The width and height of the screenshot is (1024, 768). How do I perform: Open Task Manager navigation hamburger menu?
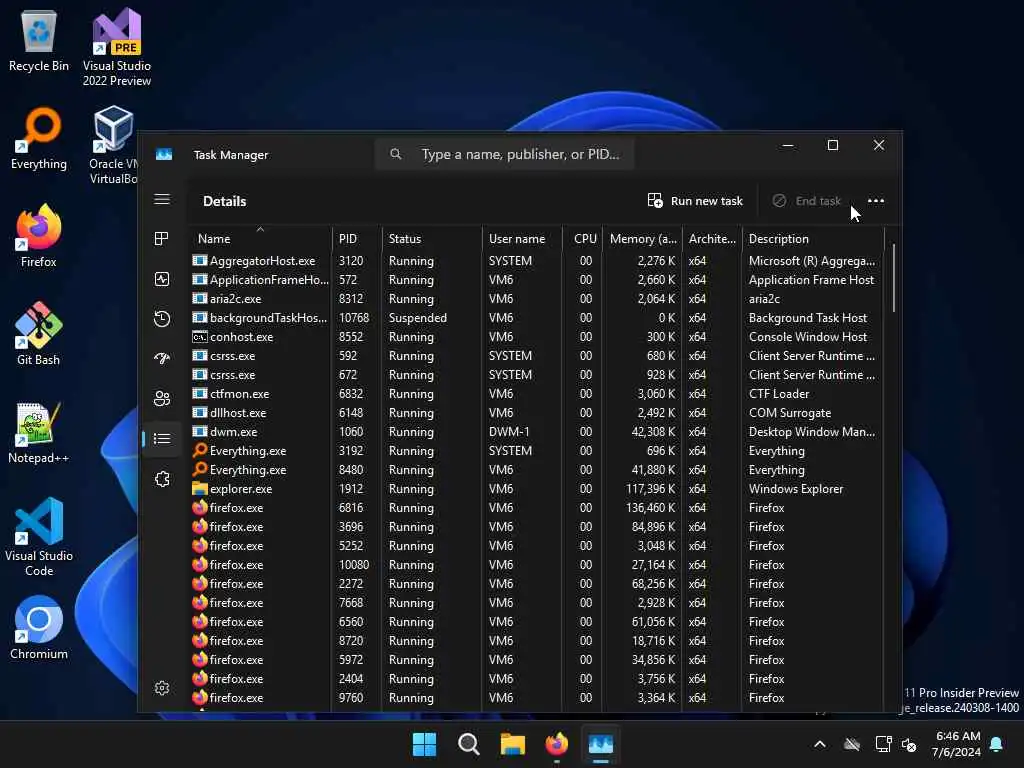(x=162, y=200)
